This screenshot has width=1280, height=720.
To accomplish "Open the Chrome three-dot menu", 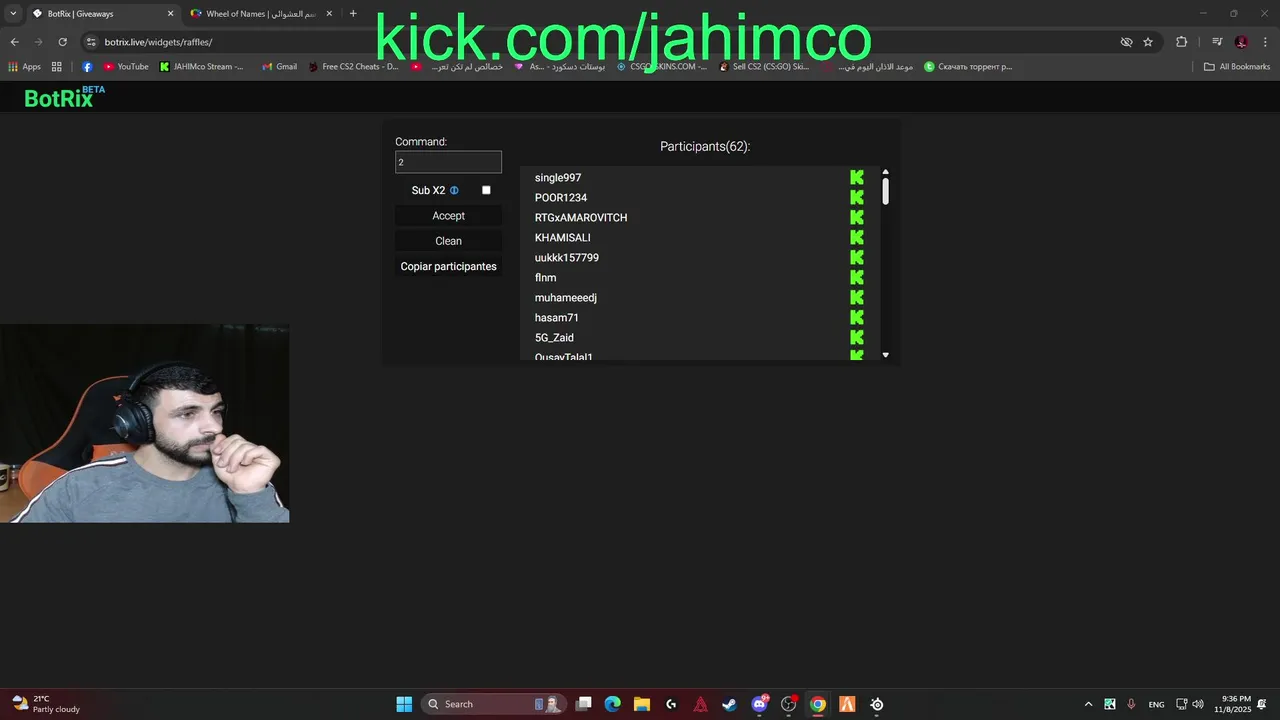I will pyautogui.click(x=1266, y=42).
